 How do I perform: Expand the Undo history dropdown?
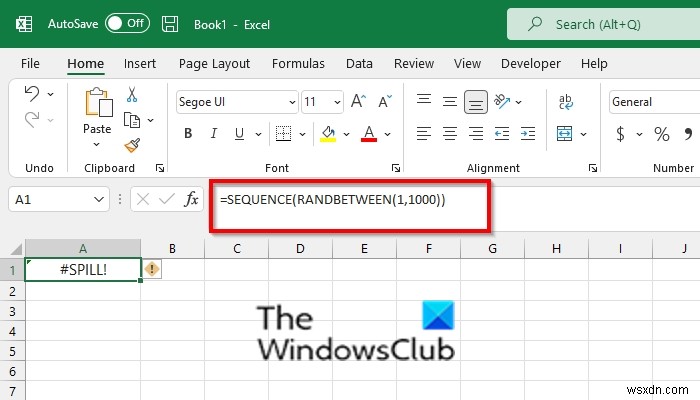click(50, 94)
